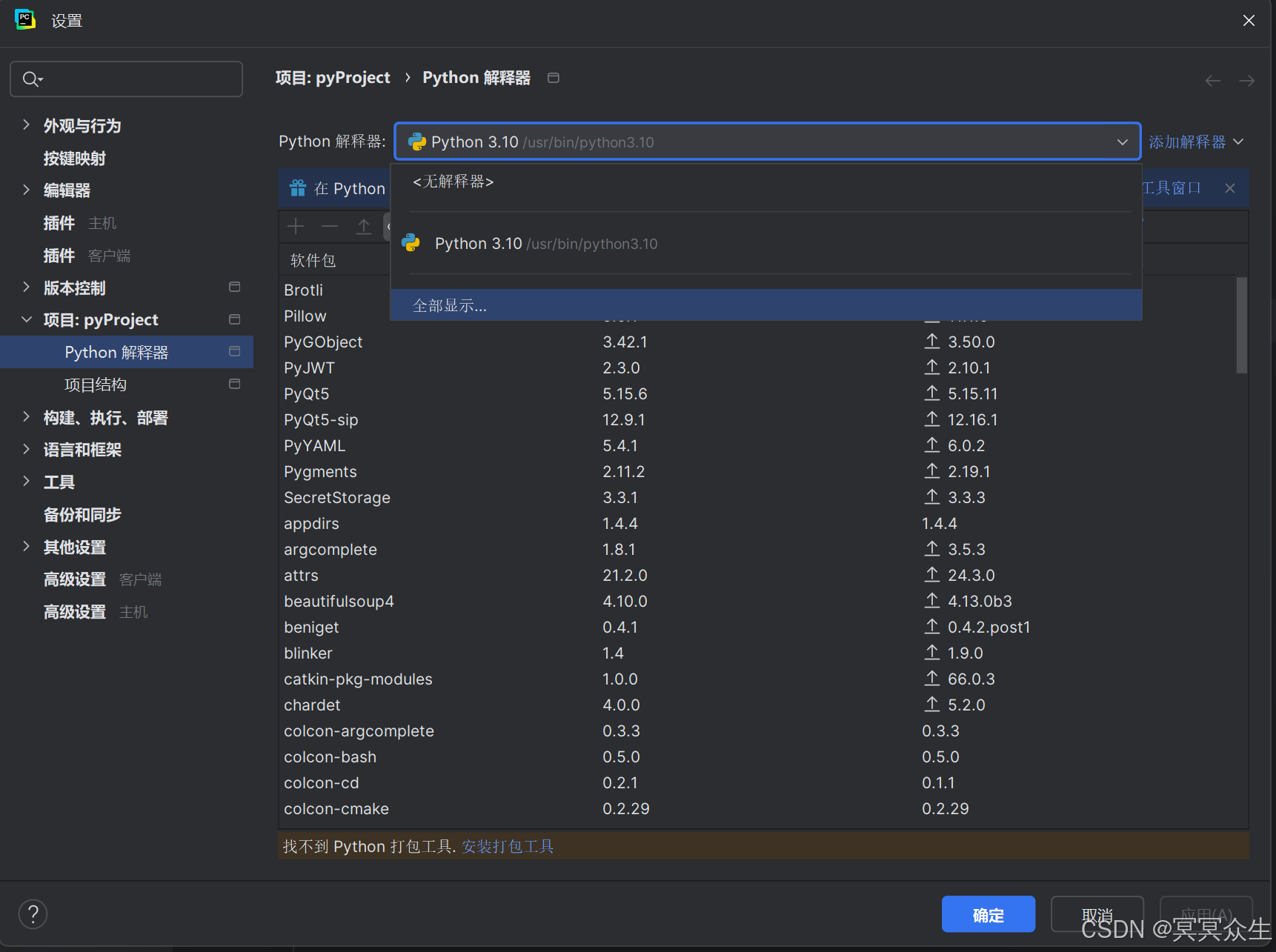Click the back navigation arrow
This screenshot has width=1276, height=952.
click(1212, 80)
